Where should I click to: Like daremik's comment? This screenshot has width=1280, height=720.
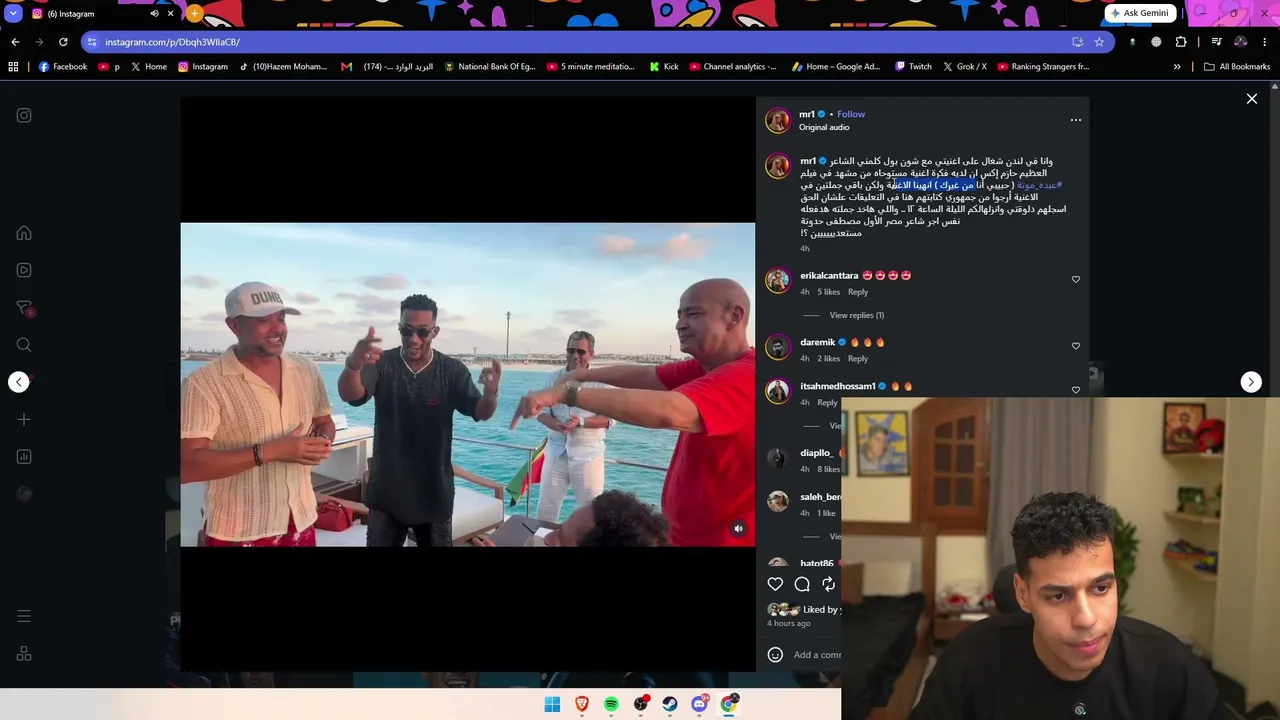1076,346
